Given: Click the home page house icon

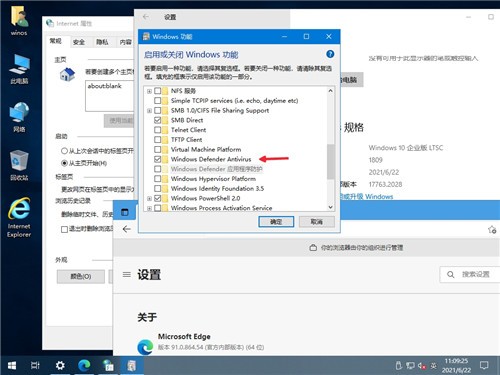Looking at the screenshot, I should (x=67, y=74).
